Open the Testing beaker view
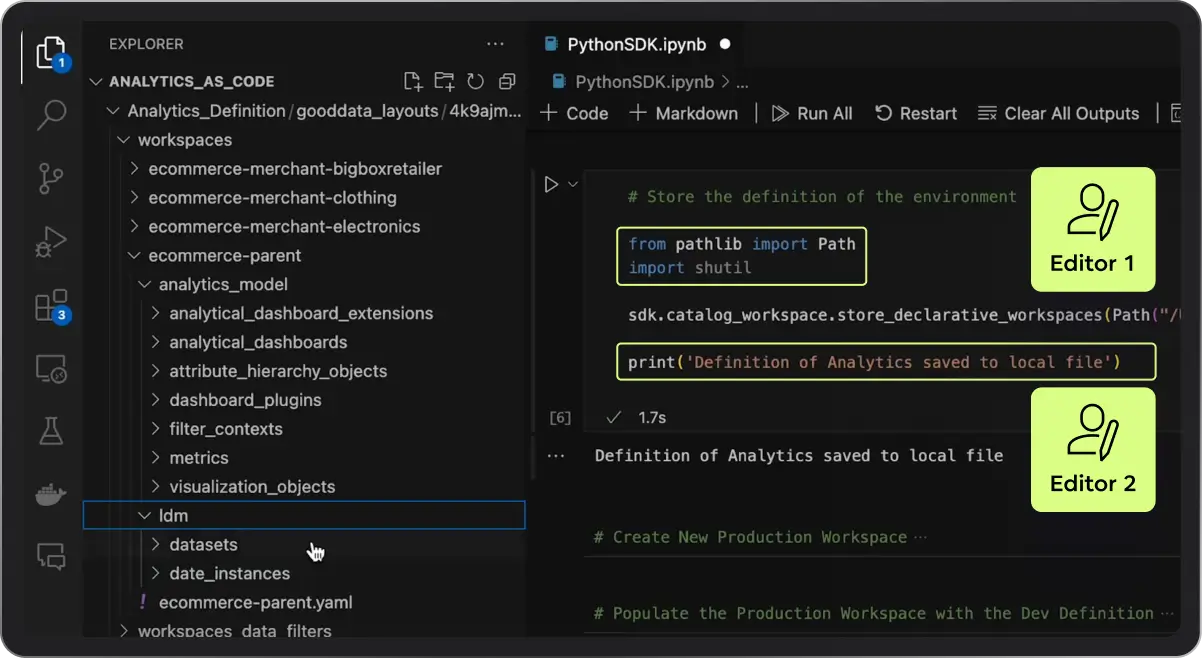 coord(51,431)
